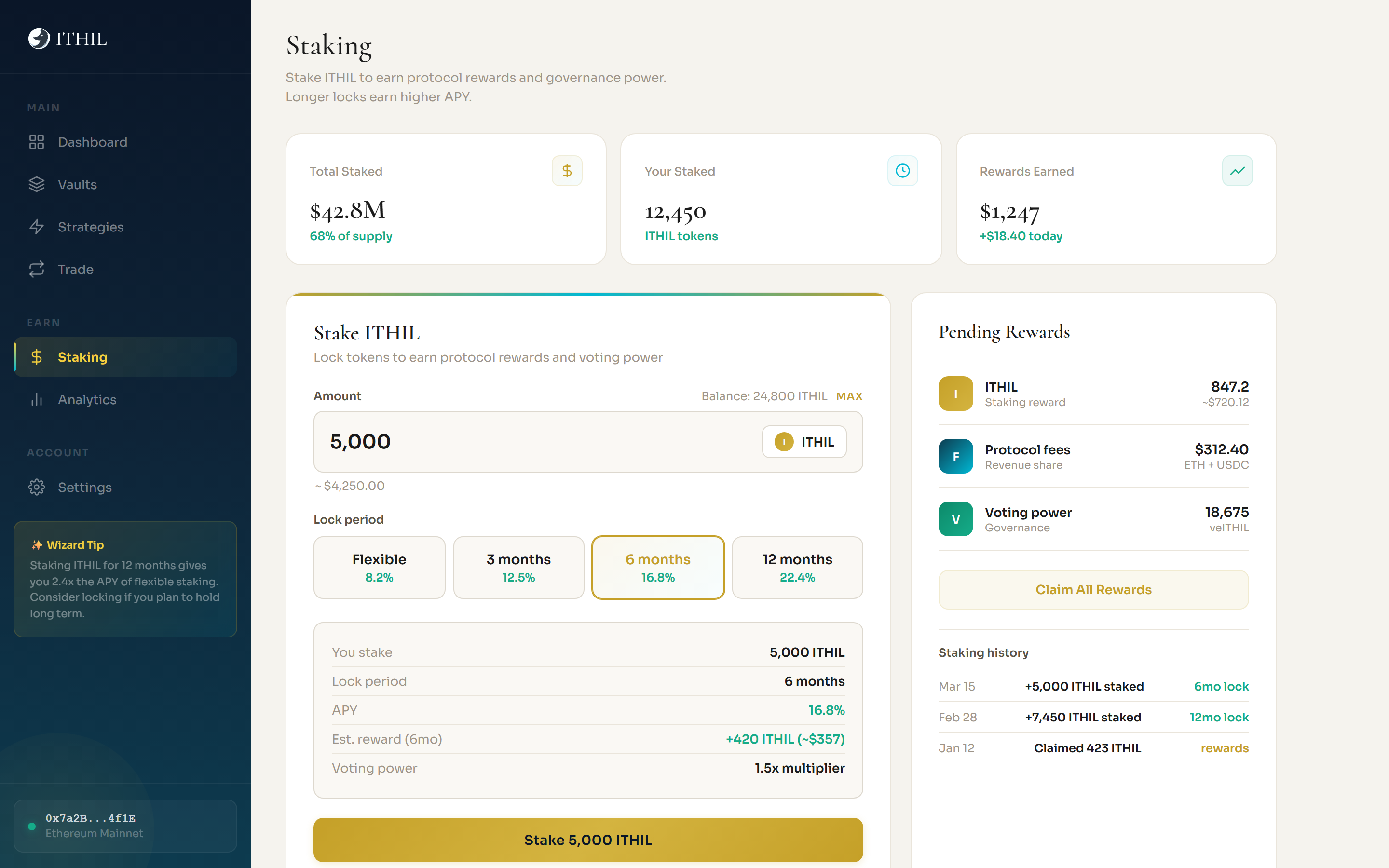Click the 5,000 amount input field
The image size is (1389, 868).
[x=588, y=442]
